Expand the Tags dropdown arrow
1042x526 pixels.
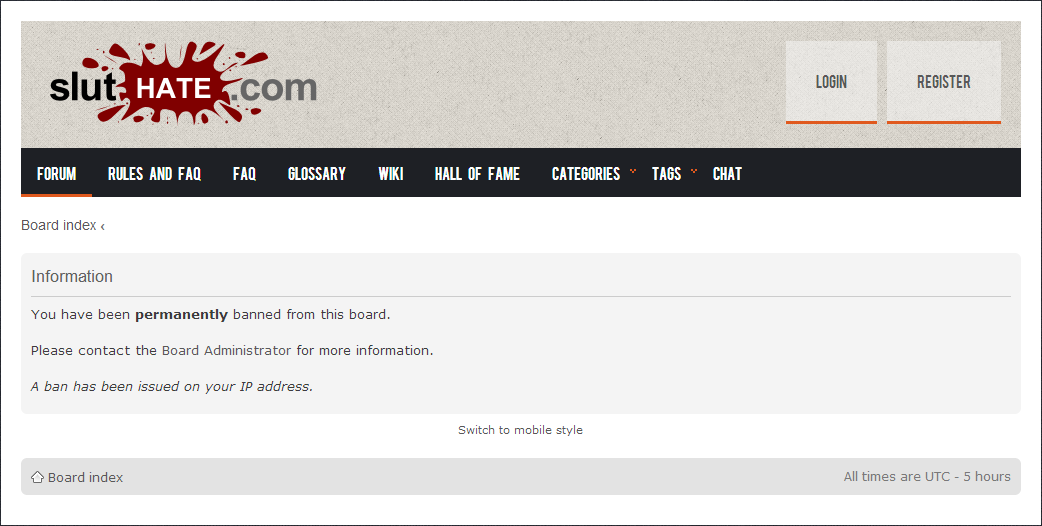(694, 171)
